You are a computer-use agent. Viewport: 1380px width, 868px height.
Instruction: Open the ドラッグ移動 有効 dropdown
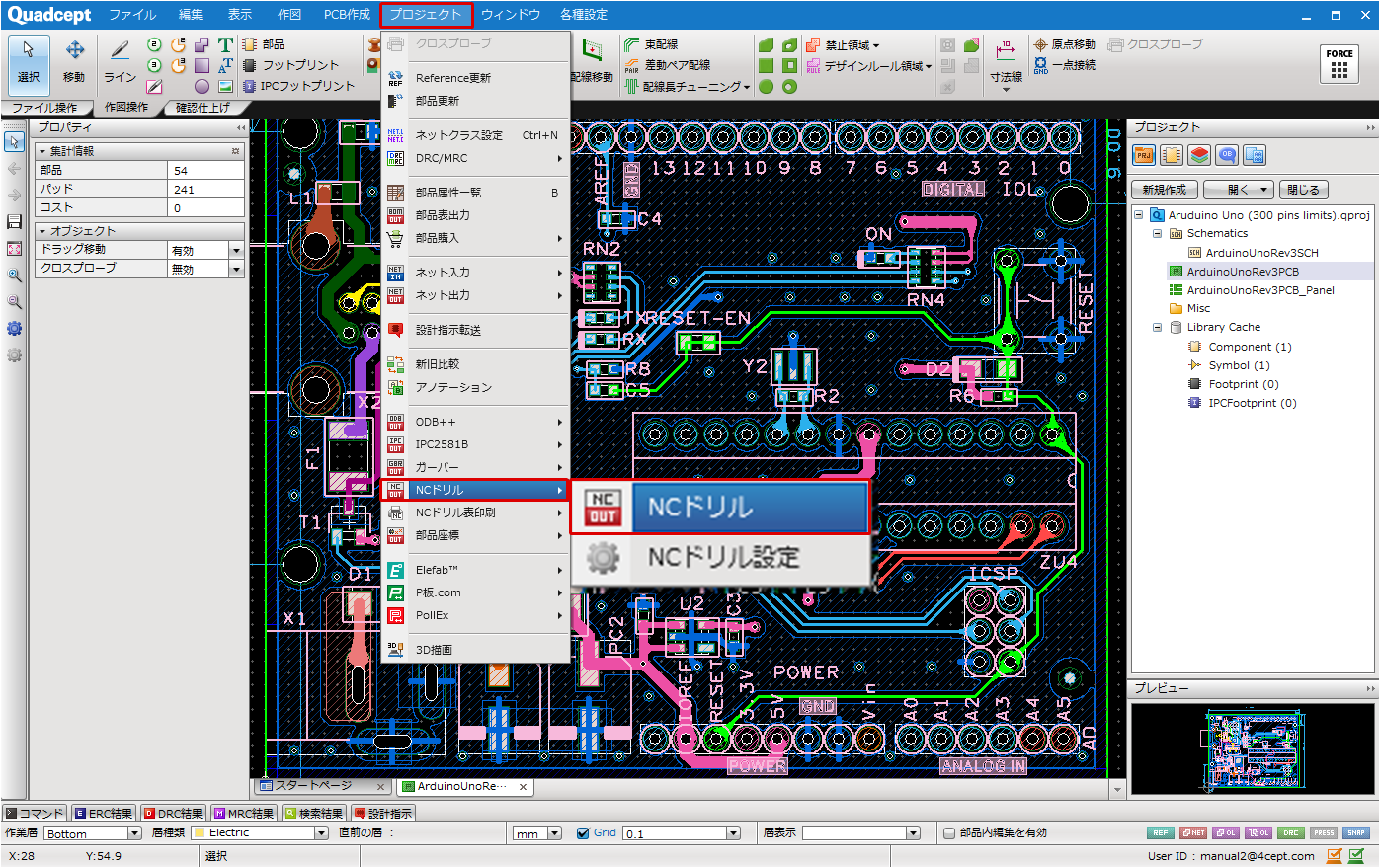(x=236, y=251)
